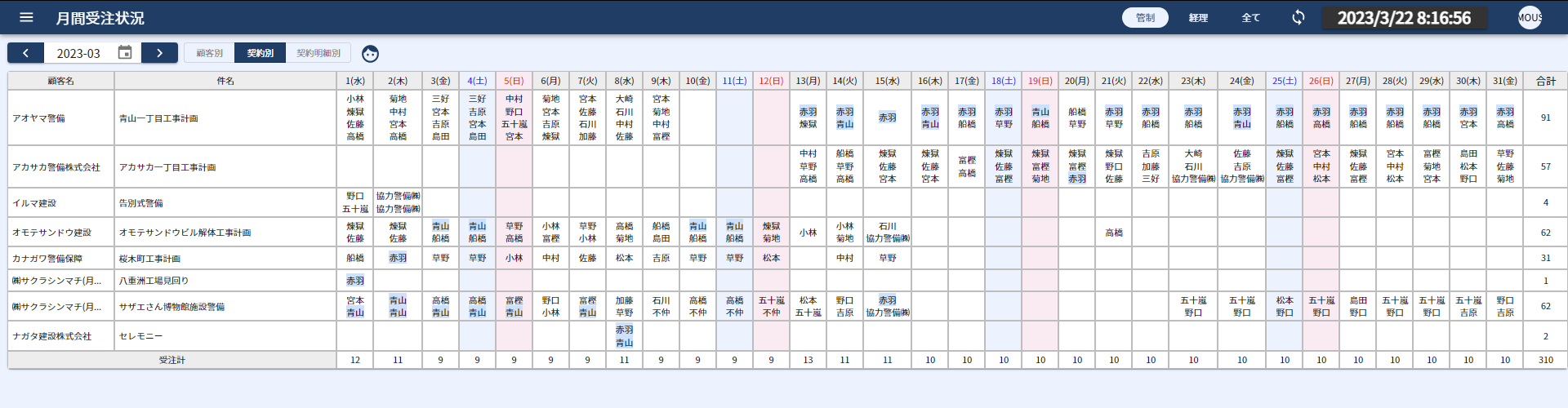Select the 管制 filter in the header
This screenshot has height=408, width=1568.
tap(1145, 18)
